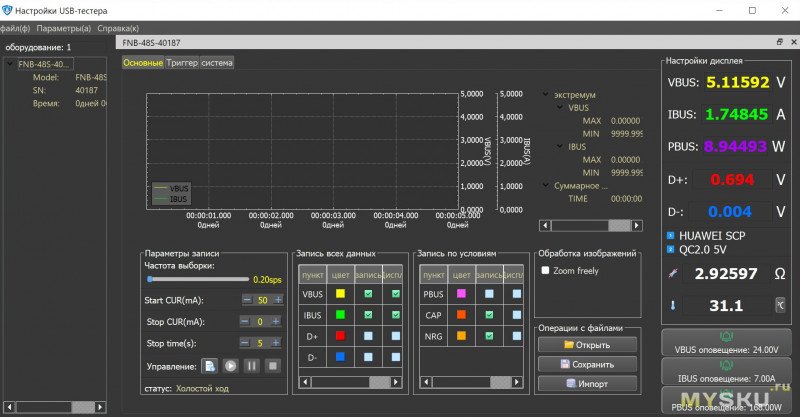800x417 pixels.
Task: Toggle the PBUS record checkbox
Action: [487, 294]
